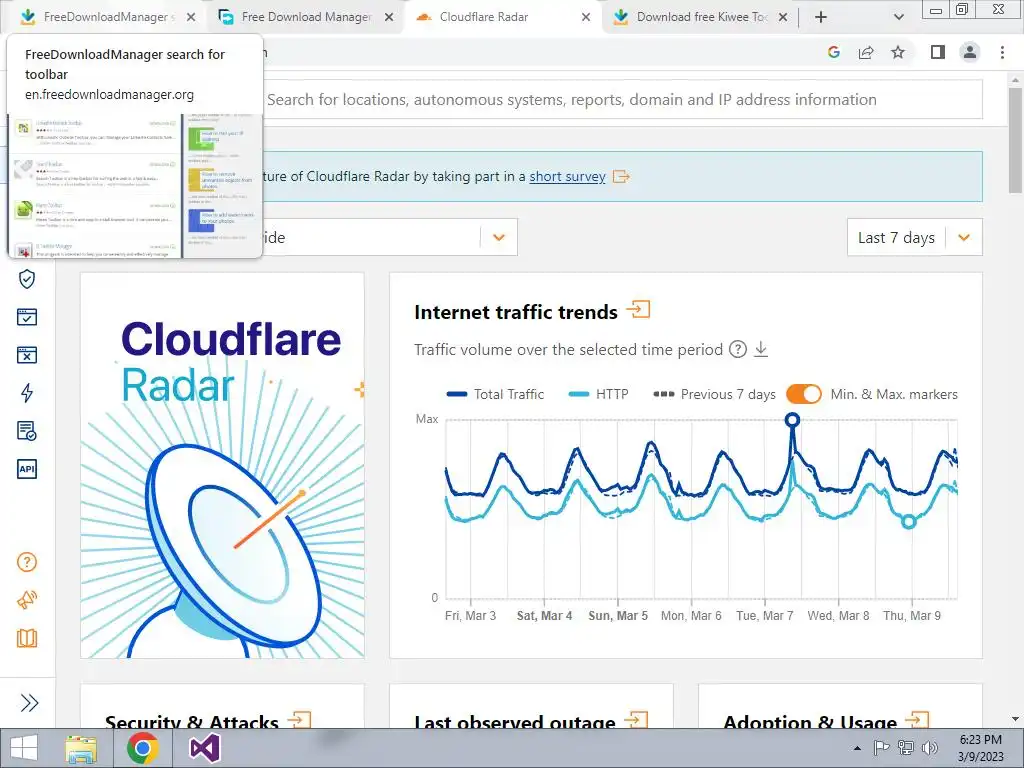Open the API sidebar icon
This screenshot has width=1024, height=768.
click(x=27, y=469)
